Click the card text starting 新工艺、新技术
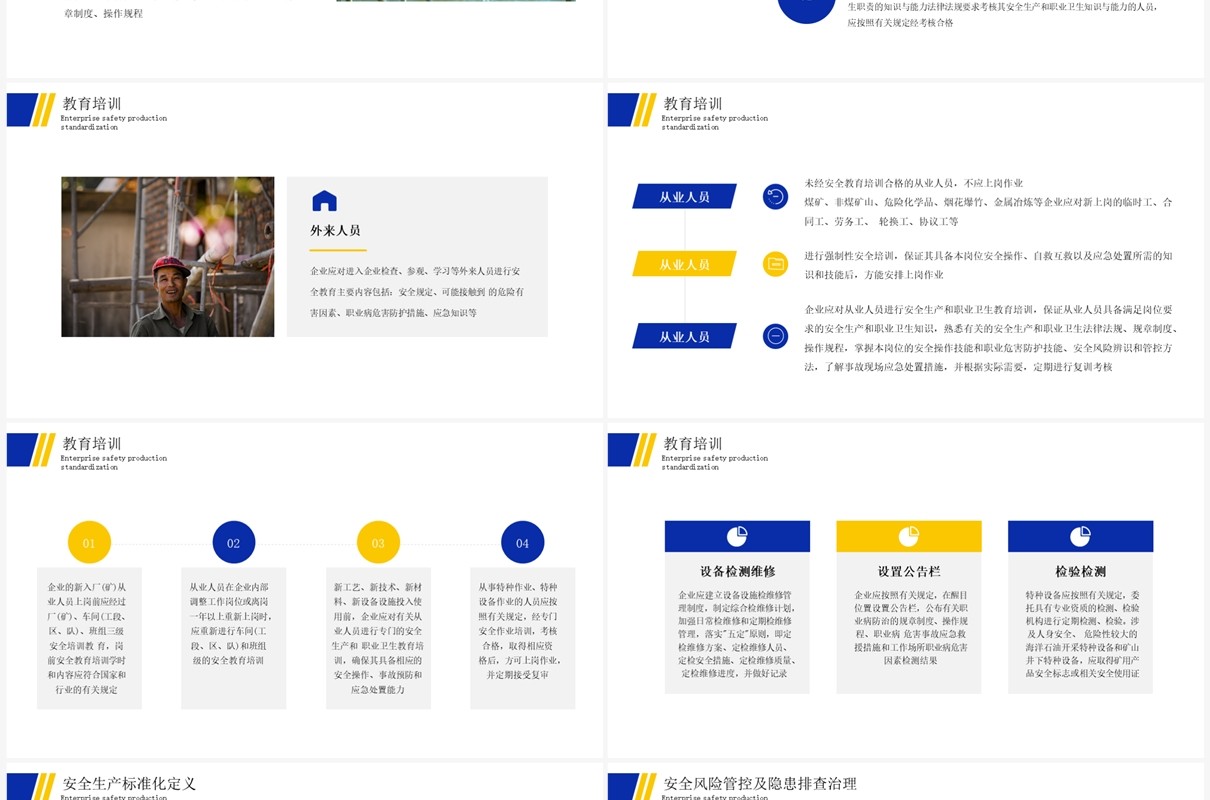This screenshot has height=800, width=1210. click(x=378, y=638)
